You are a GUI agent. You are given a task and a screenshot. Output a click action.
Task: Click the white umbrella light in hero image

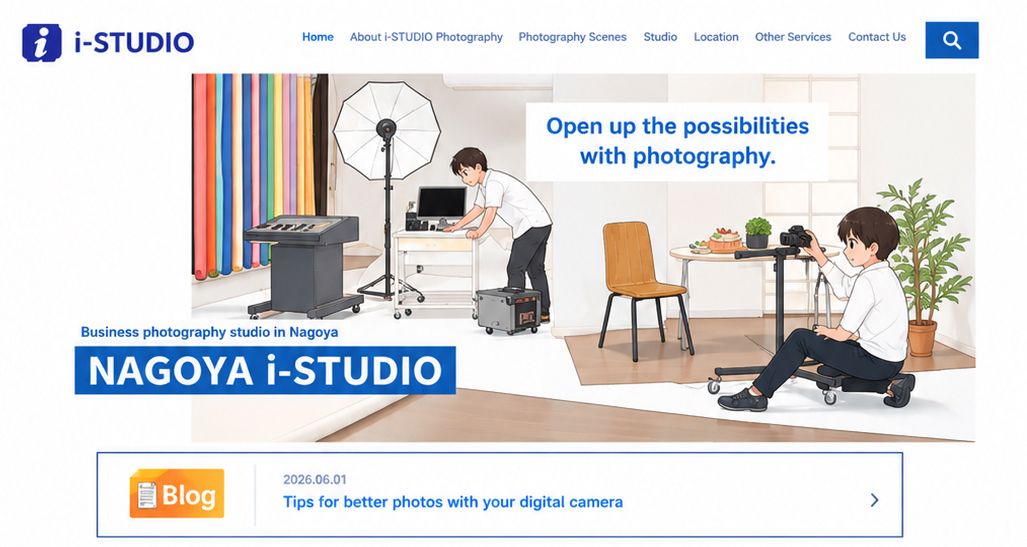coord(386,130)
